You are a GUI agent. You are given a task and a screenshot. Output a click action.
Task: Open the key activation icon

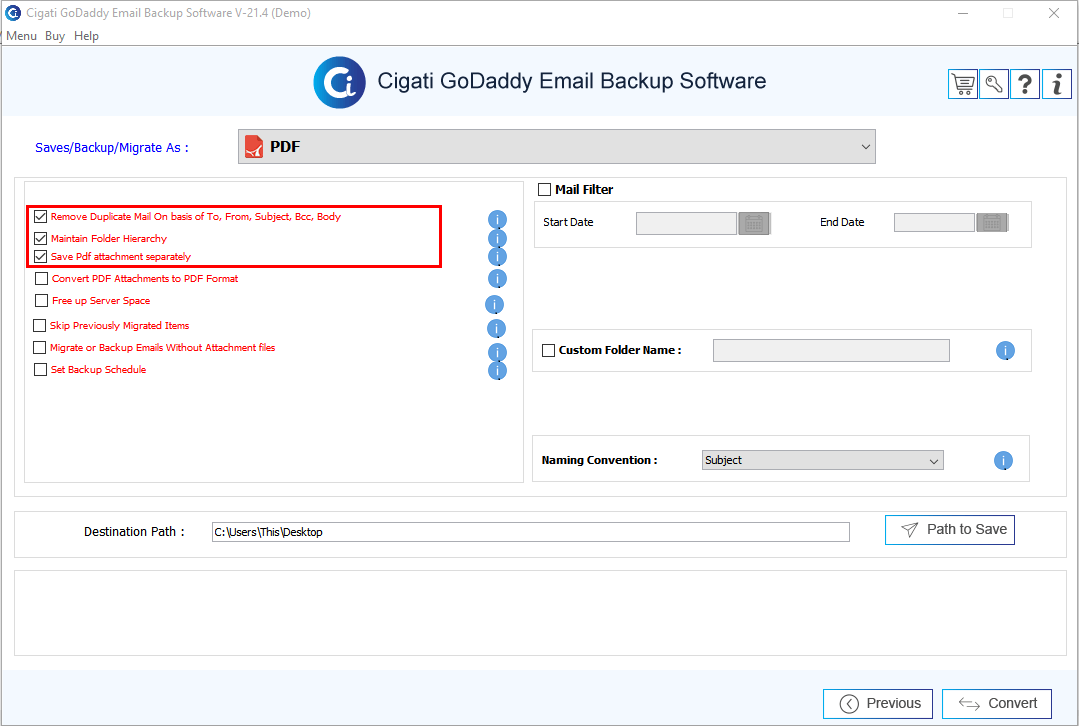coord(994,85)
